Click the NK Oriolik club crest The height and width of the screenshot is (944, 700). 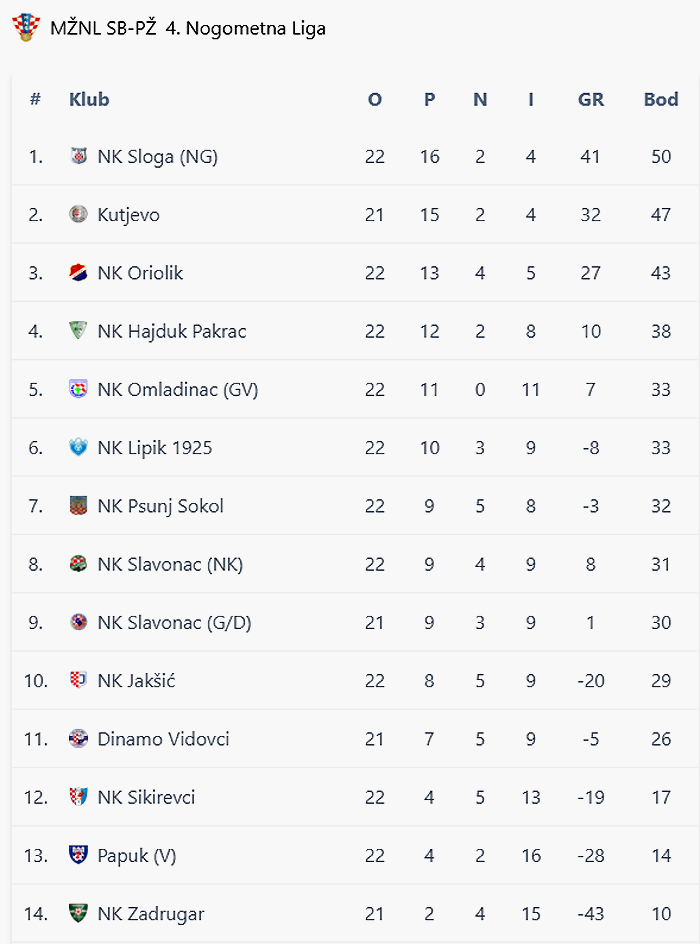(79, 272)
